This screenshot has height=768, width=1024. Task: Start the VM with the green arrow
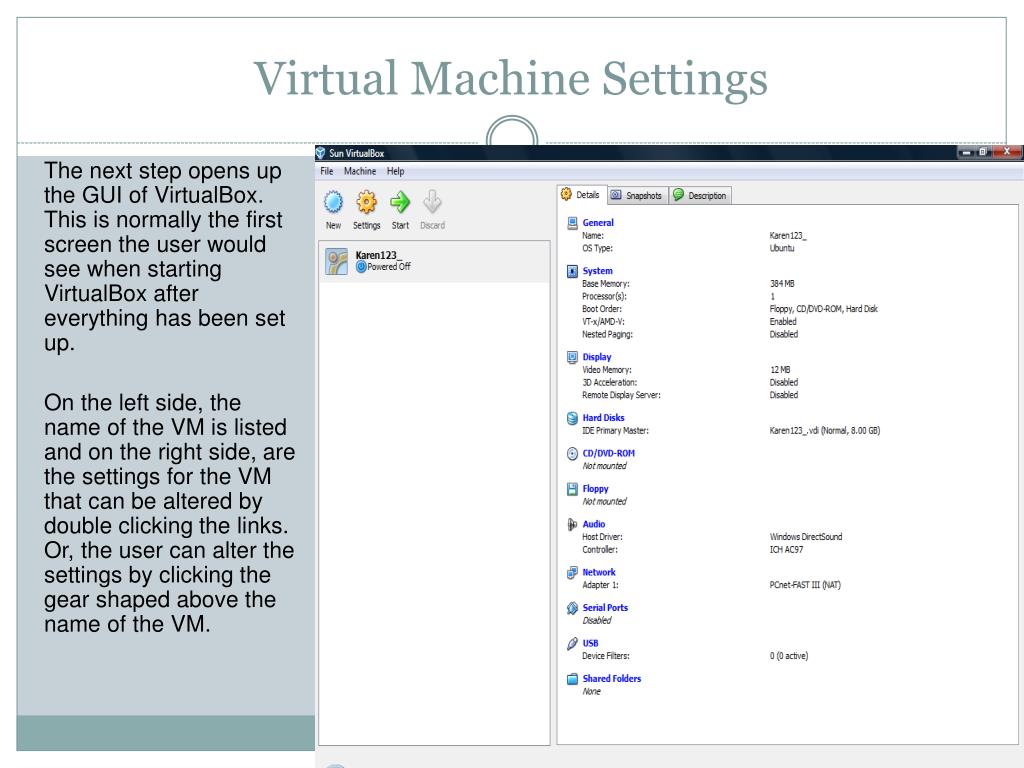tap(400, 202)
